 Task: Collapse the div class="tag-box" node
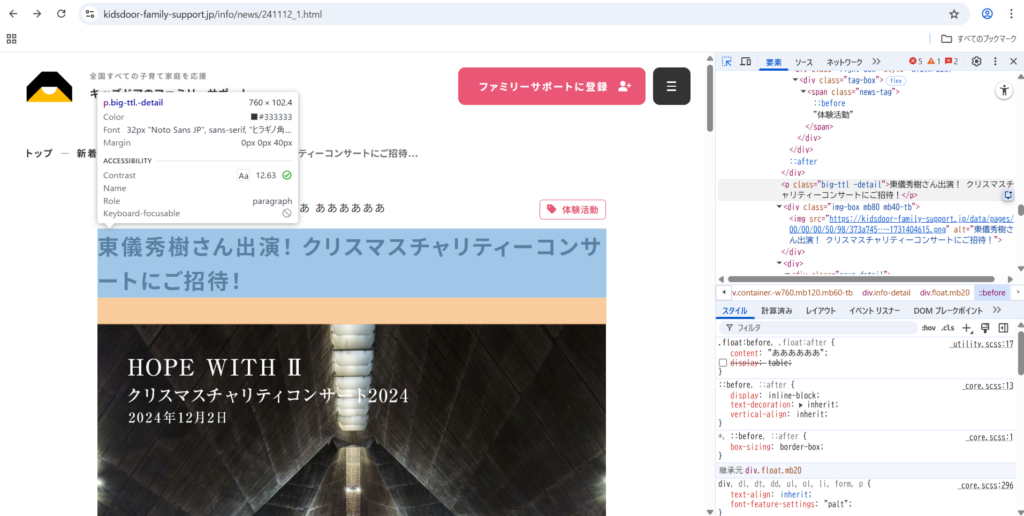pyautogui.click(x=794, y=80)
